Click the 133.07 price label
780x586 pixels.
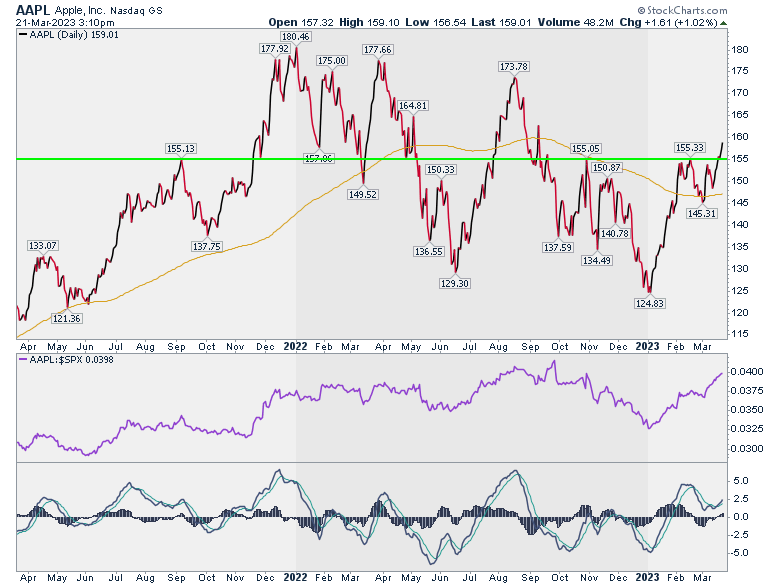[42, 245]
